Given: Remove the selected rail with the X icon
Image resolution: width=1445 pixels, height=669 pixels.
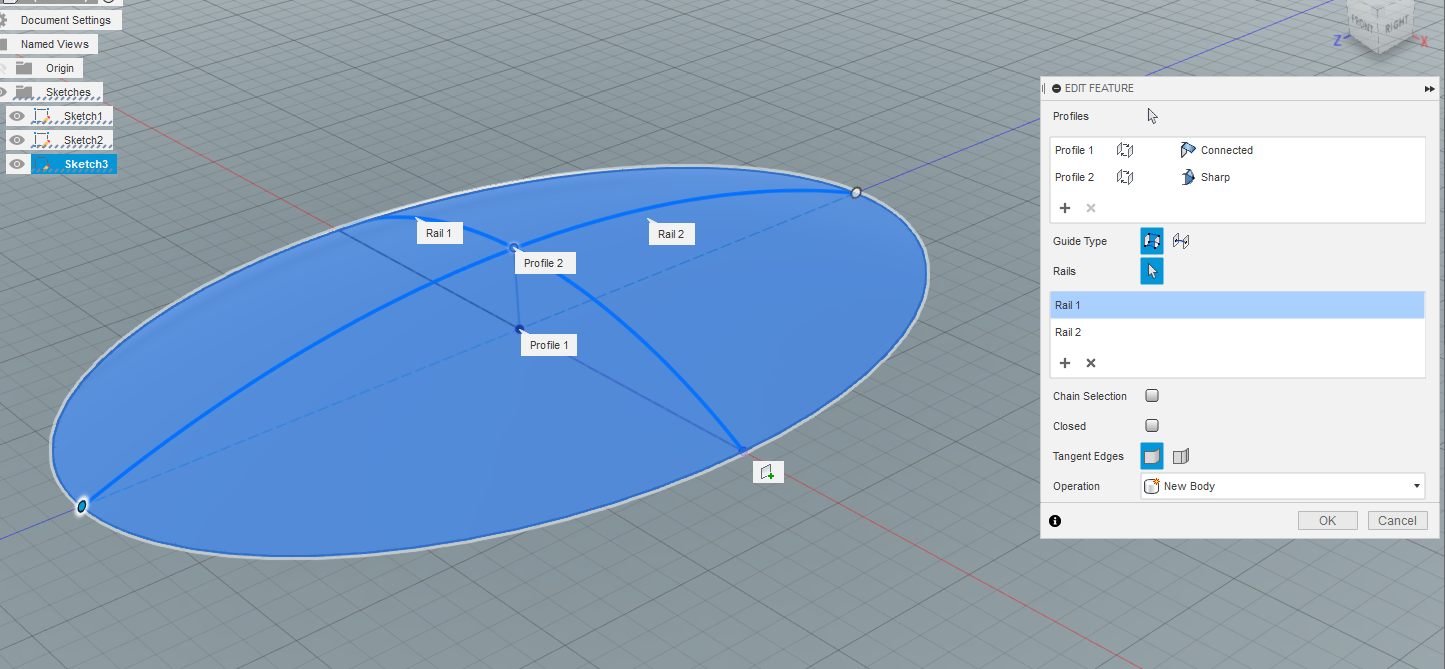Looking at the screenshot, I should [1089, 362].
